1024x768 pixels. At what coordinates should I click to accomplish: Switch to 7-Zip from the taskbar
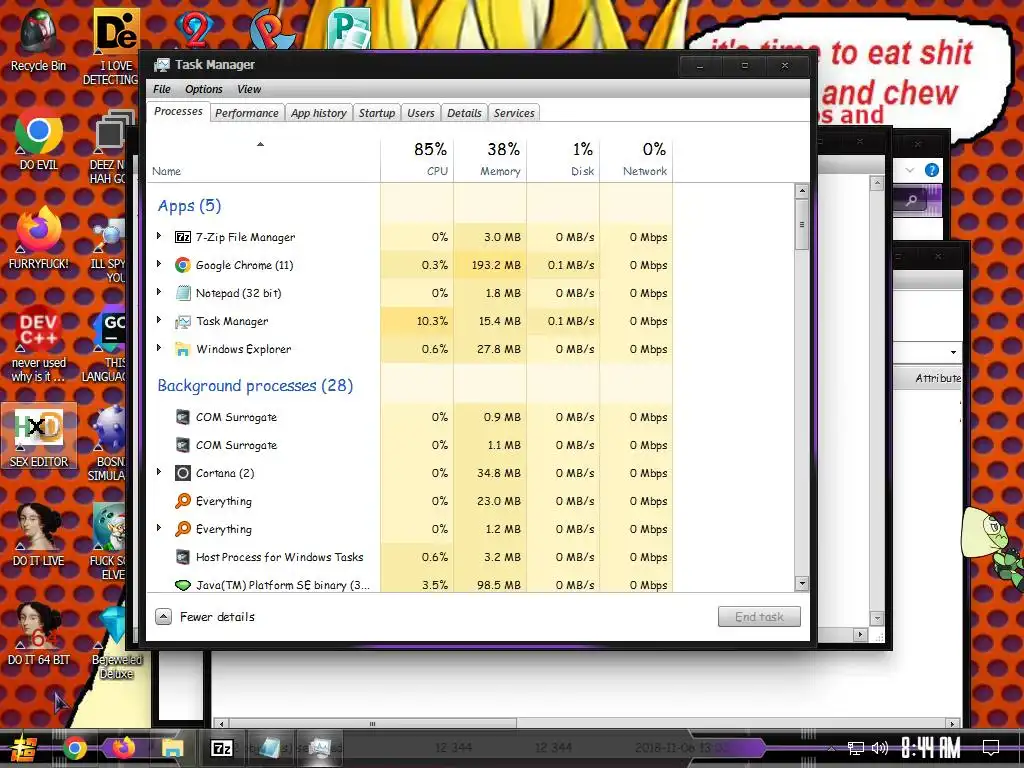[x=221, y=748]
